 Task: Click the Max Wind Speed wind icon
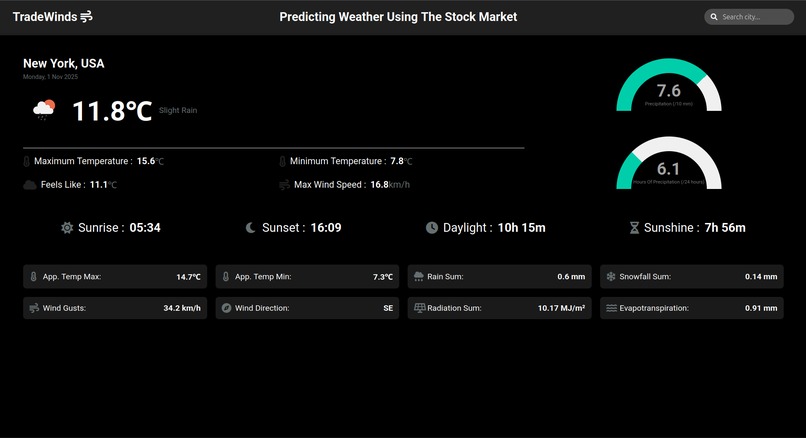click(284, 185)
